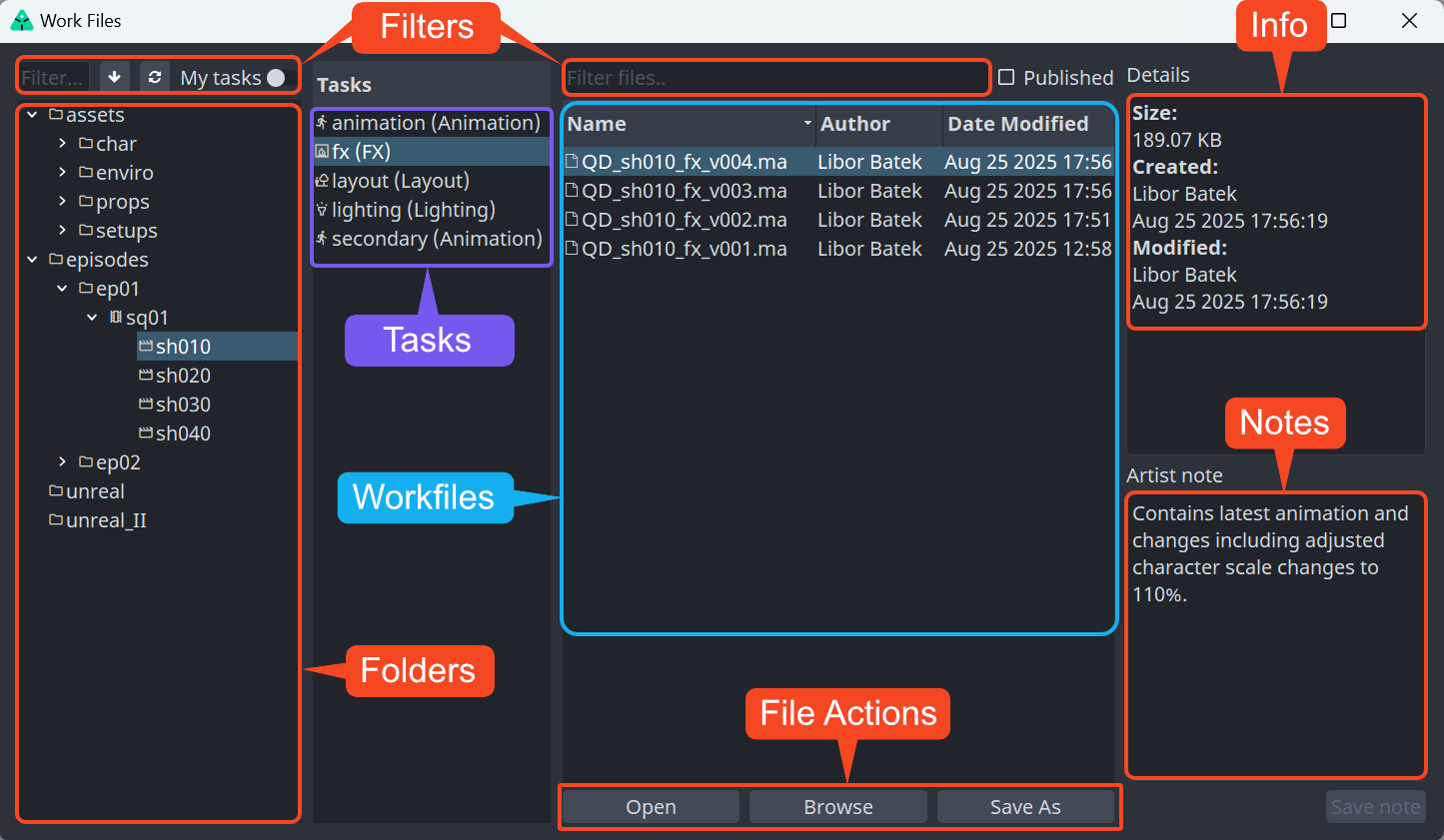Click the down-arrow icon beside folder filter
Viewport: 1444px width, 840px height.
click(x=115, y=77)
